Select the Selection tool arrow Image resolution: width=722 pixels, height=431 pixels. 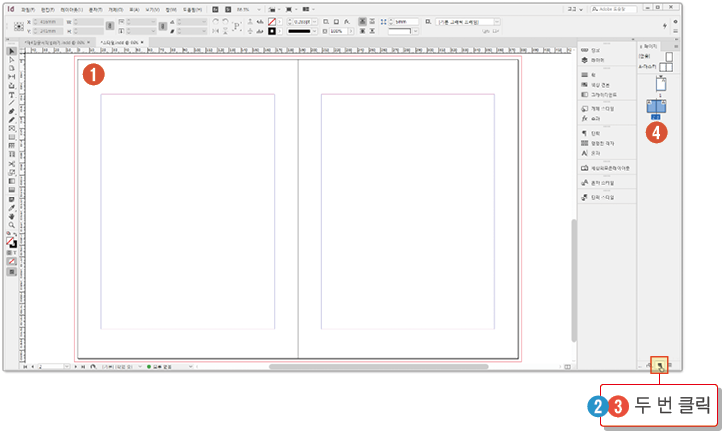click(x=12, y=51)
